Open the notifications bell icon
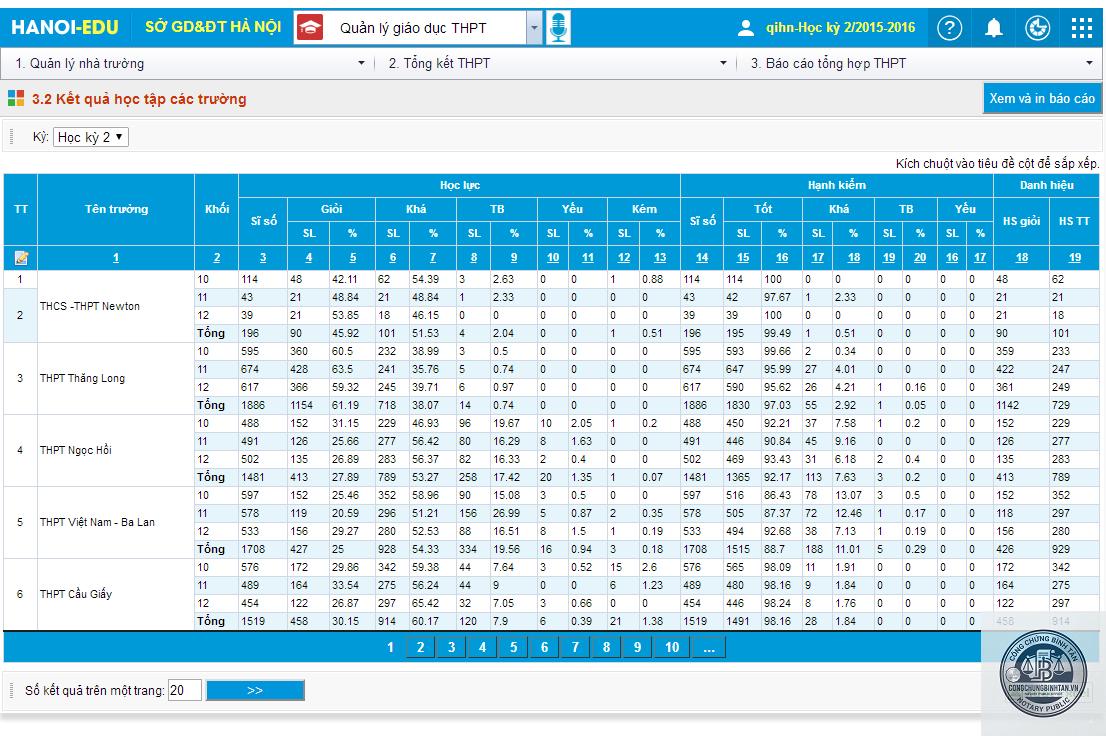This screenshot has width=1106, height=736. pos(993,28)
